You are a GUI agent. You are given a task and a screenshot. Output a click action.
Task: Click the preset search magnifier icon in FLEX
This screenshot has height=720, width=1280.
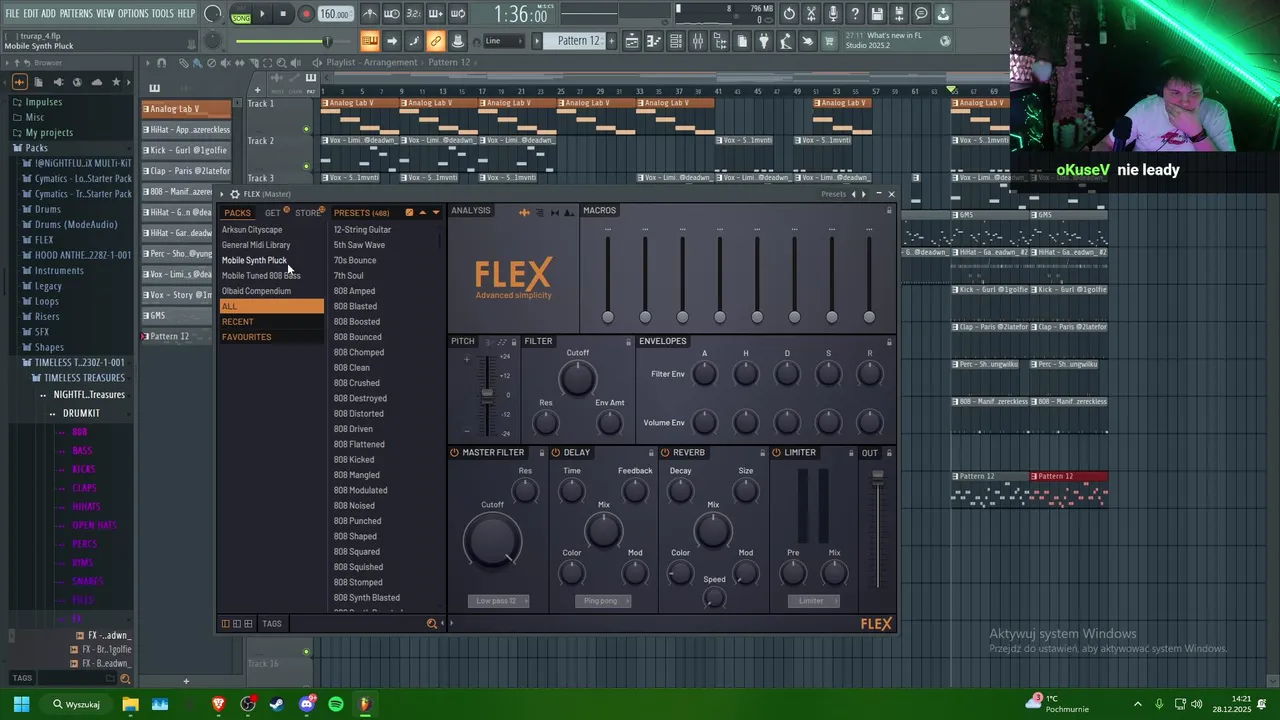(432, 624)
